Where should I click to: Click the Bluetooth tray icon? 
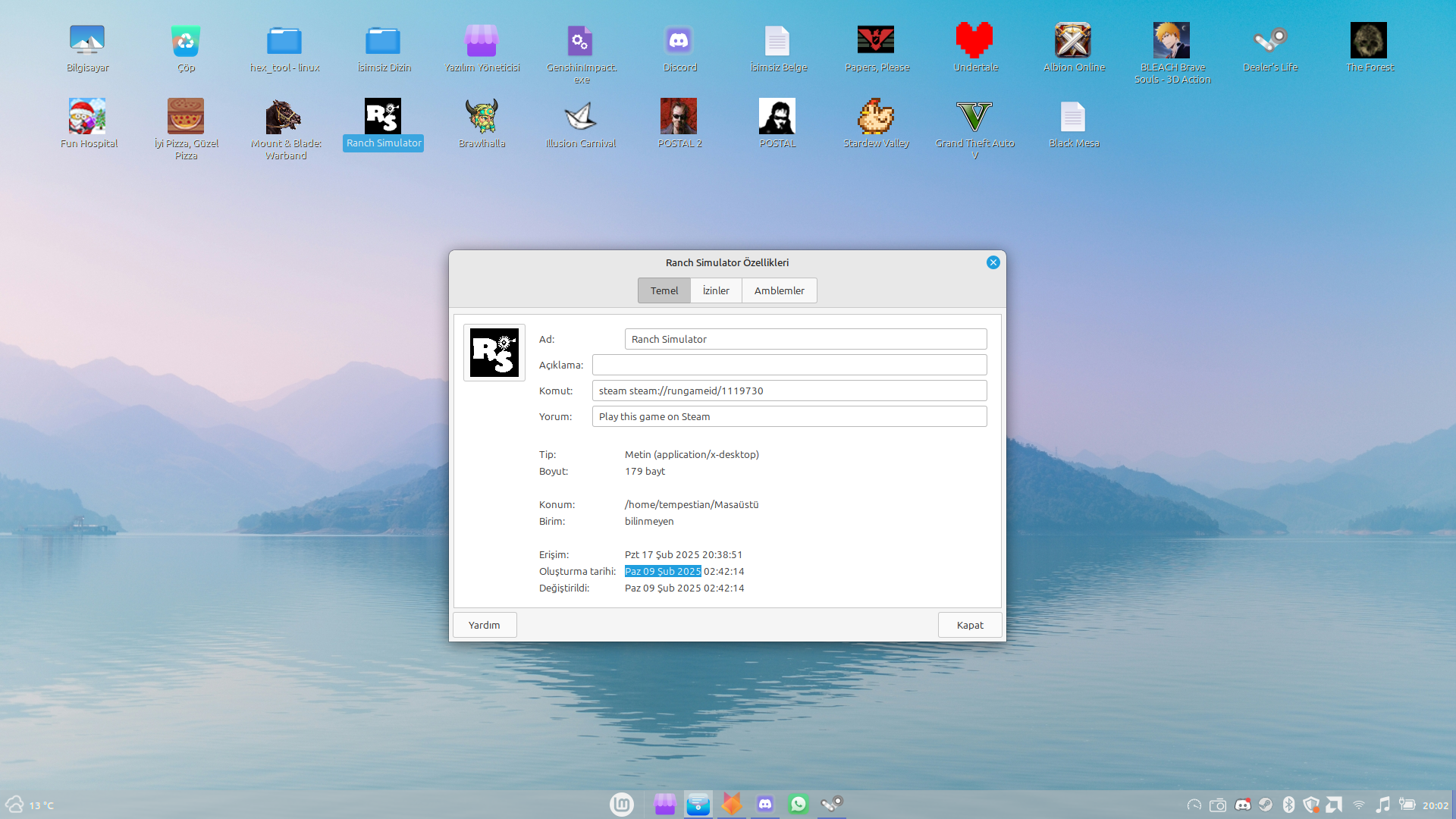coord(1288,805)
